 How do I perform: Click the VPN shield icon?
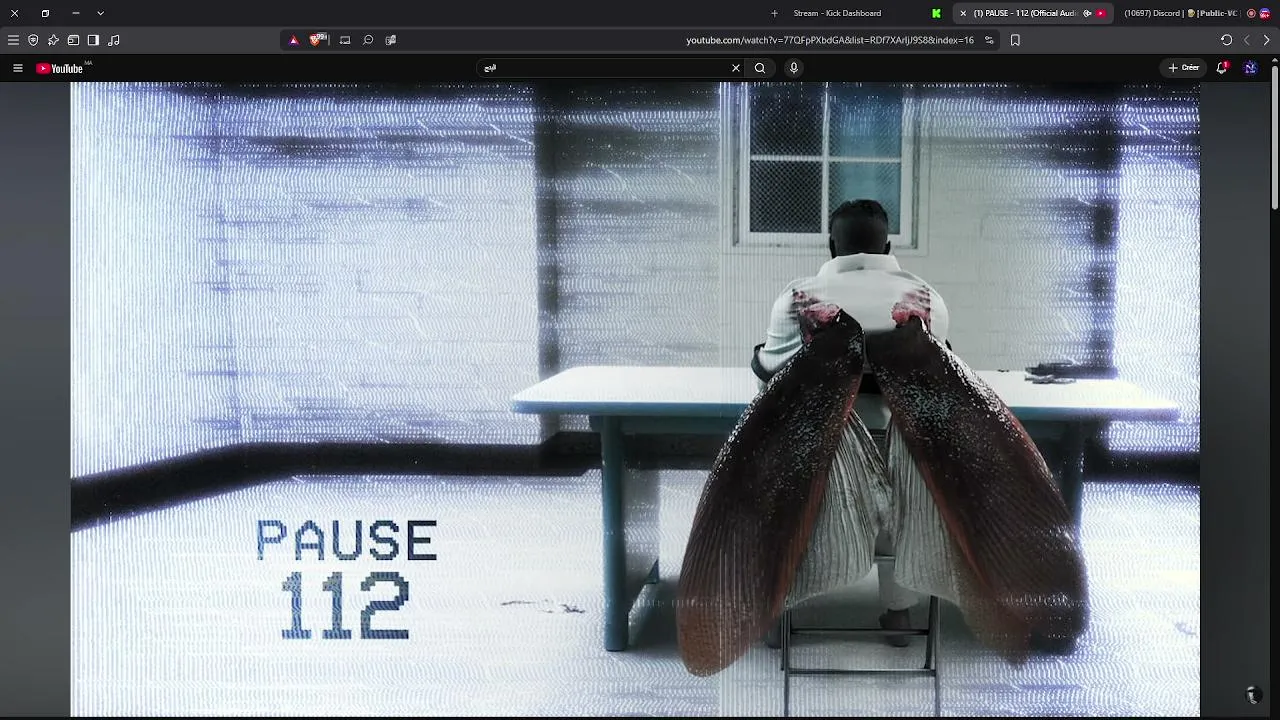point(33,40)
